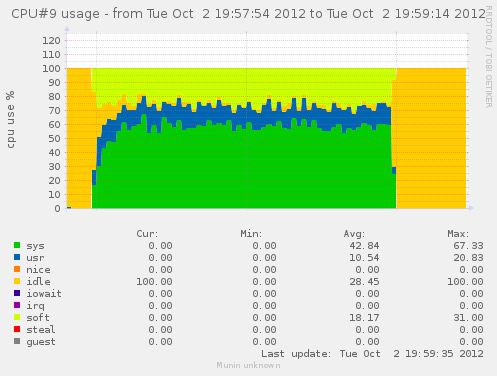This screenshot has height=376, width=497.
Task: Click the RRDTOOL / TOBI OETIKER watermark
Action: click(488, 57)
